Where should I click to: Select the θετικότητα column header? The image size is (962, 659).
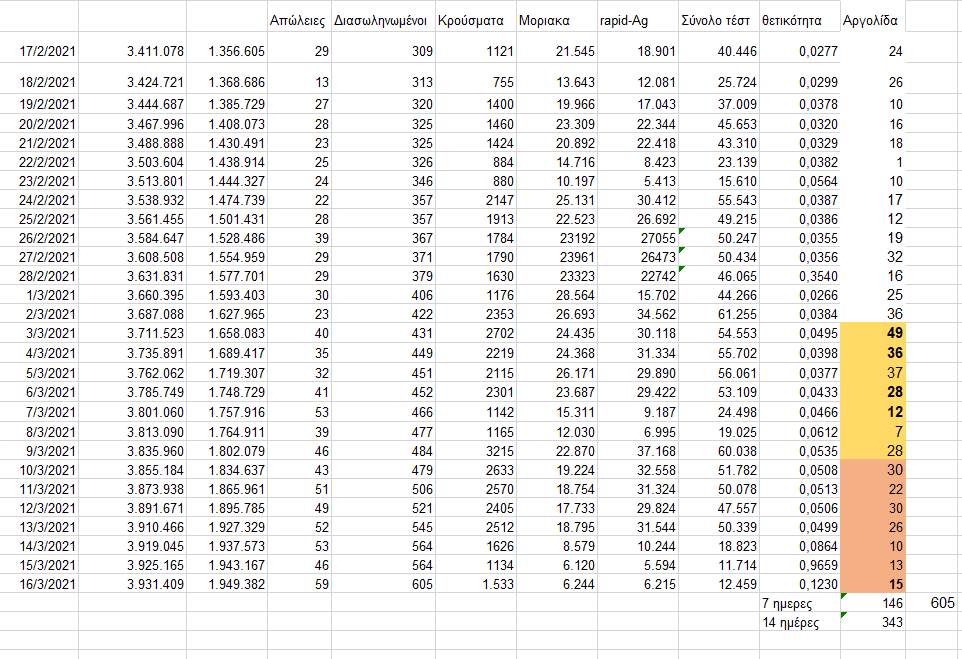click(798, 20)
